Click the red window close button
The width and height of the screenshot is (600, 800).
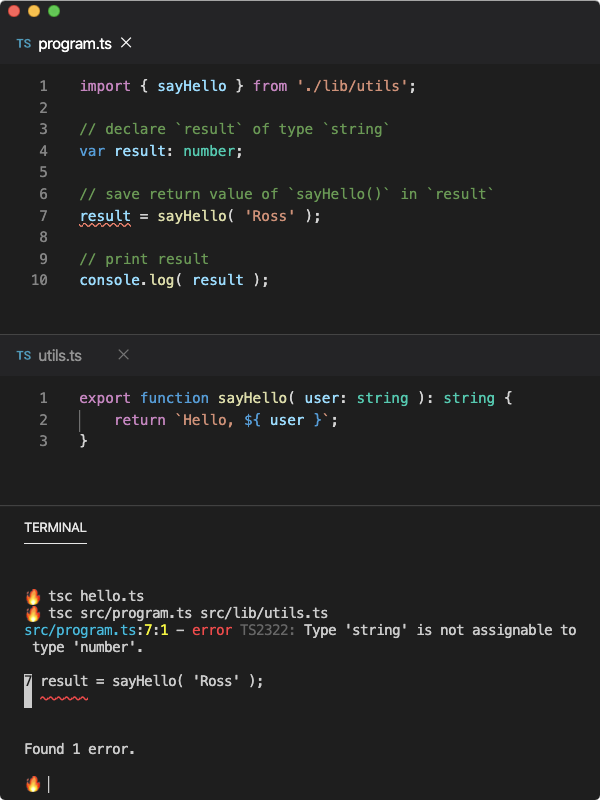[14, 11]
